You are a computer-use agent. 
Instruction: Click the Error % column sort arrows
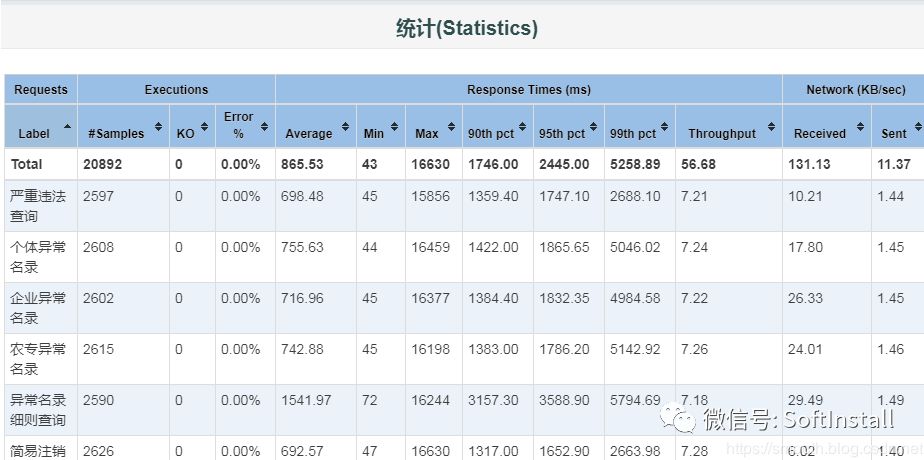264,127
